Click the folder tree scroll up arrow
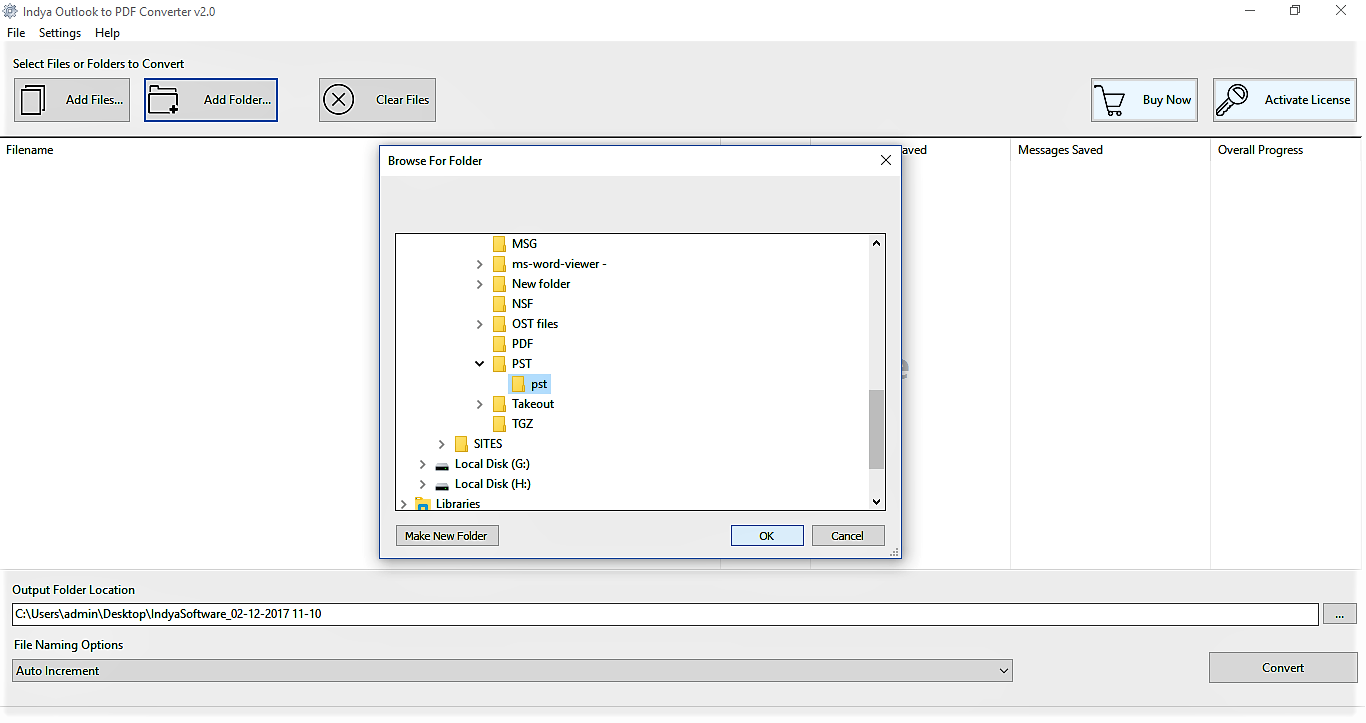Viewport: 1366px width, 723px height. [x=877, y=243]
